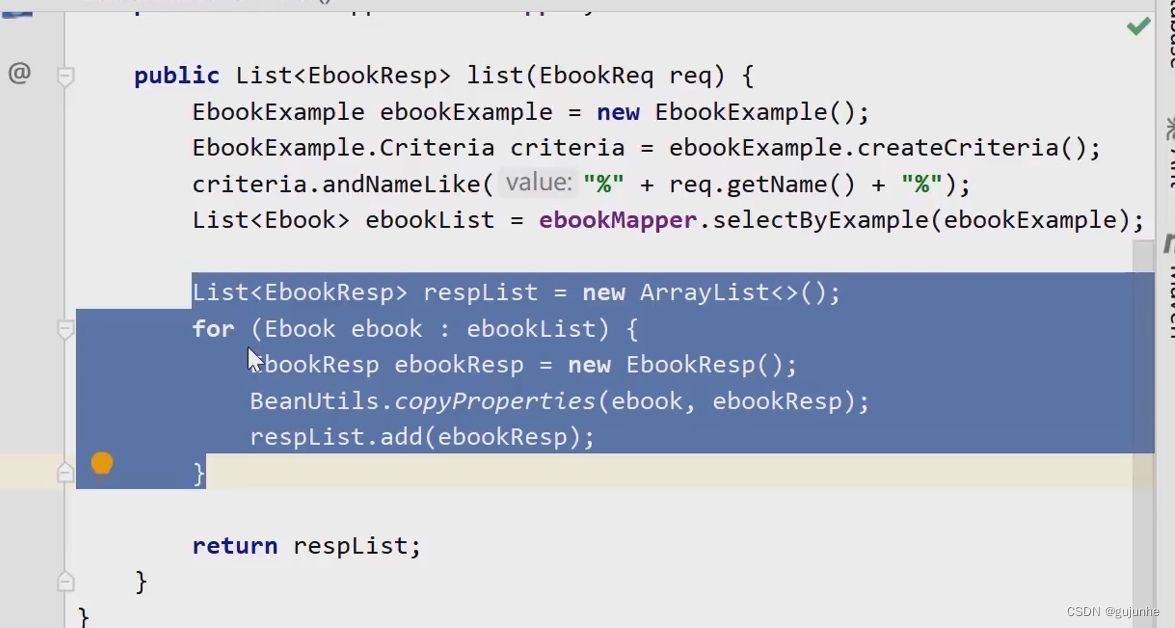Collapse the list method fold marker
Viewport: 1175px width, 628px height.
65,76
